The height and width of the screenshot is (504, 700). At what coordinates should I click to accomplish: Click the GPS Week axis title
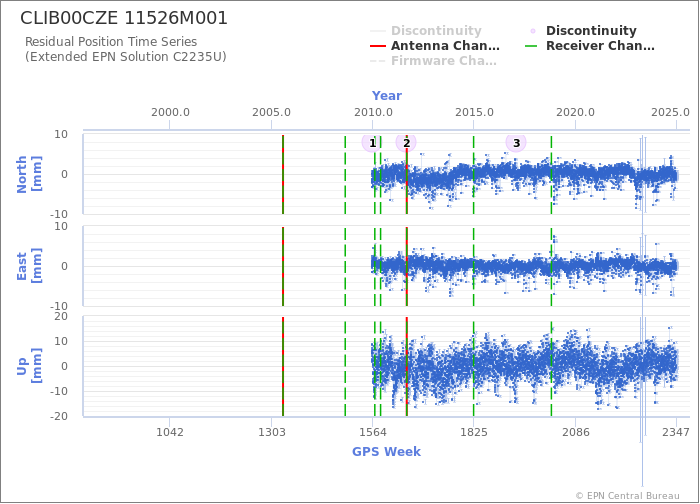387,451
